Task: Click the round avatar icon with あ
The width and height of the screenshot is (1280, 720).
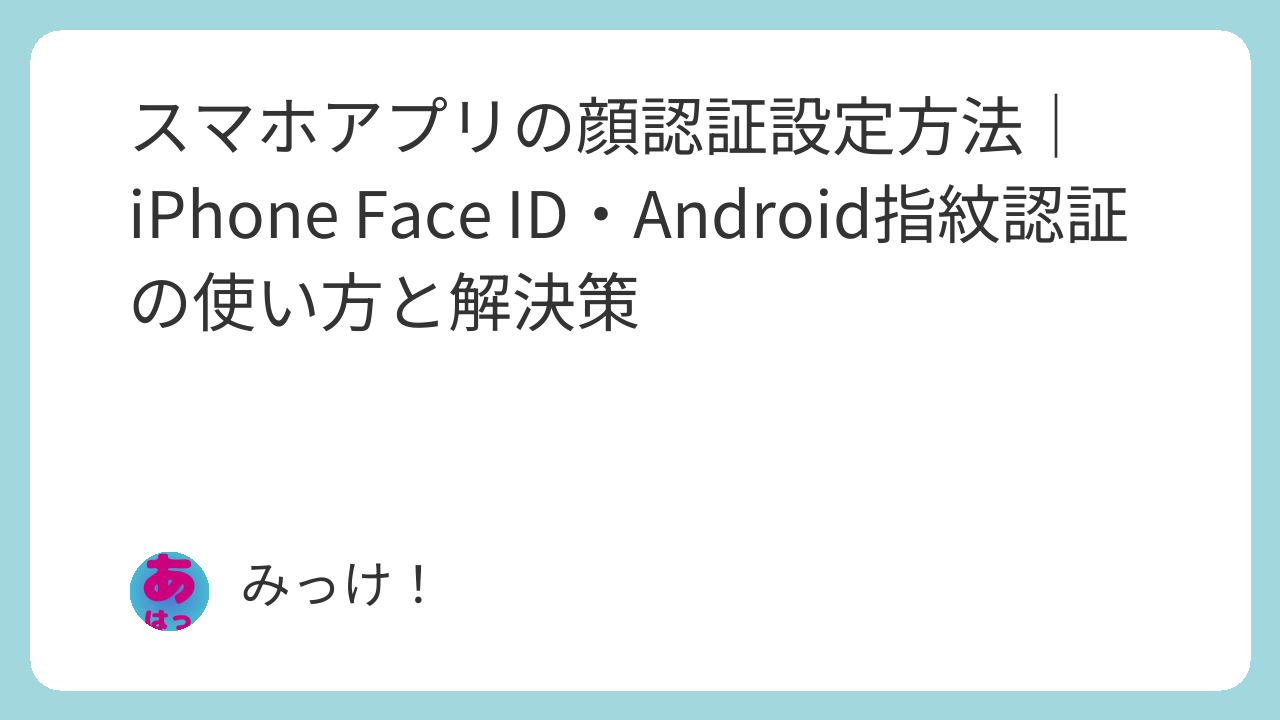Action: (x=170, y=590)
